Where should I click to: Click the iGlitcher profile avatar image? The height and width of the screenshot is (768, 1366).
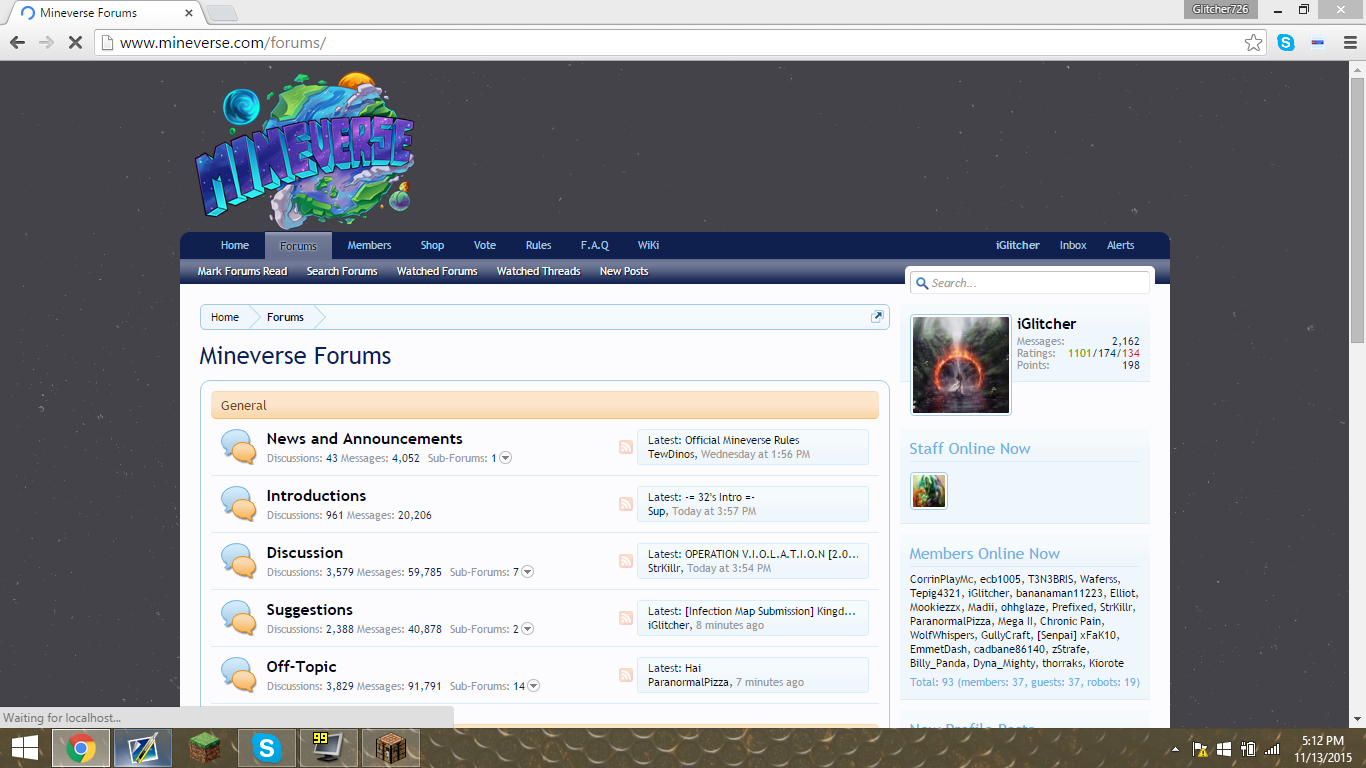click(x=961, y=365)
